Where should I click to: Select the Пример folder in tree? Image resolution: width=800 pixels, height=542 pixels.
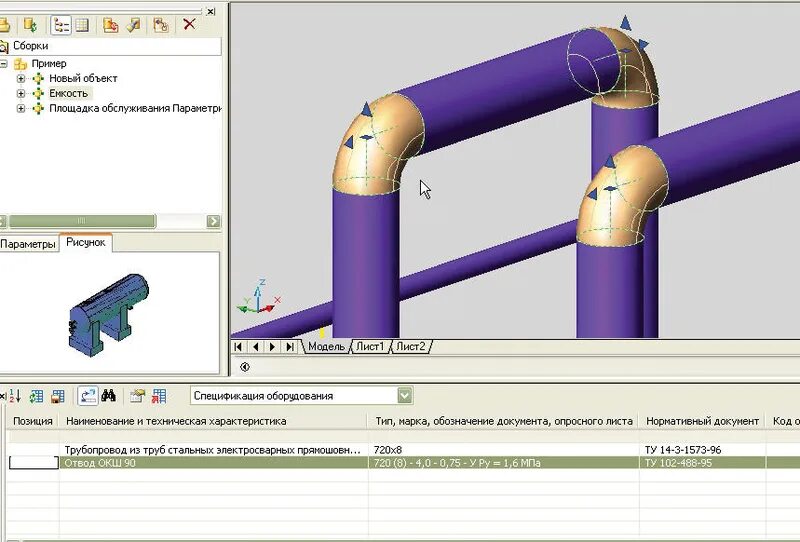(49, 63)
